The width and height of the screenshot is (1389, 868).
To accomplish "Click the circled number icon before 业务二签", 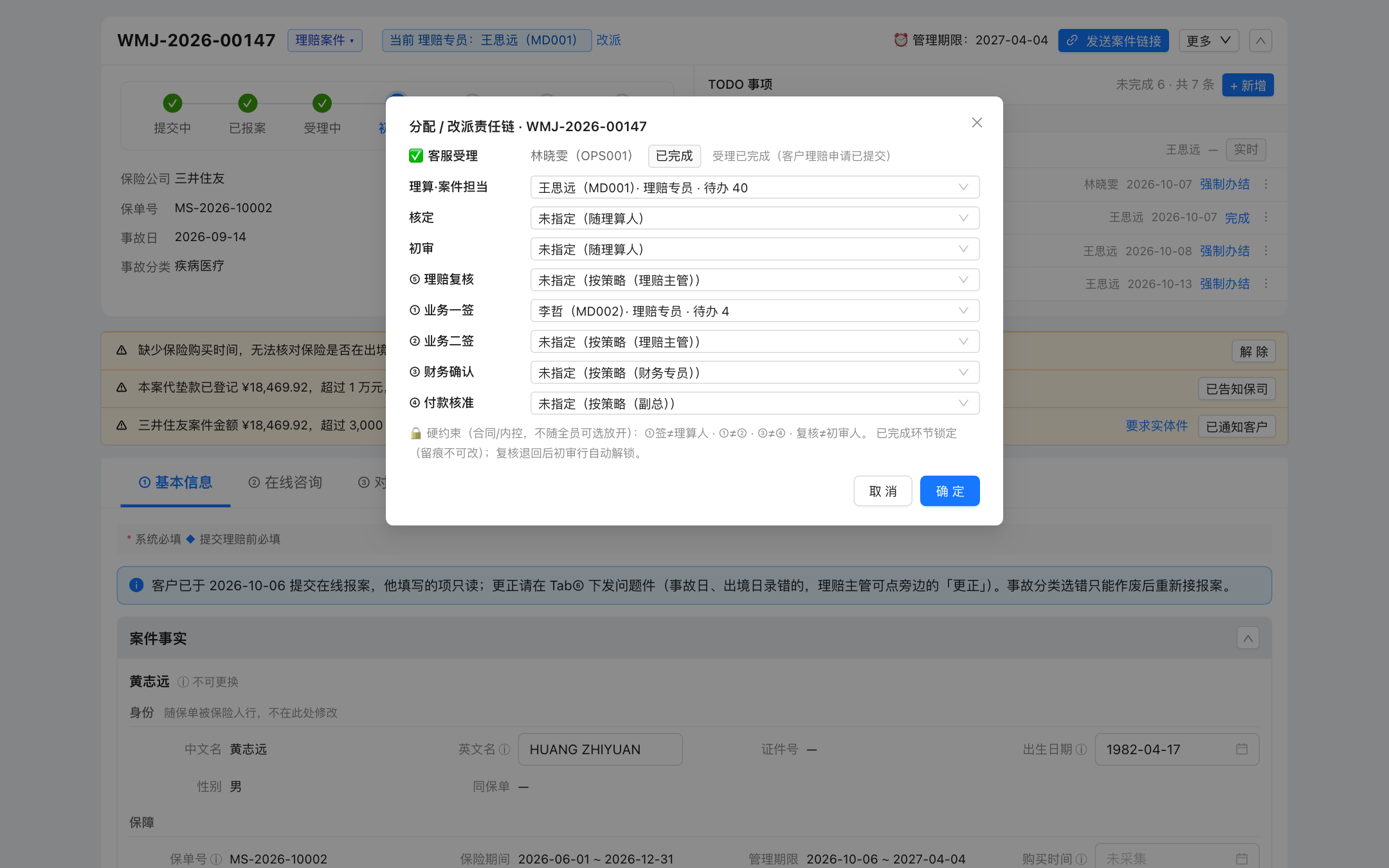I will pos(415,341).
